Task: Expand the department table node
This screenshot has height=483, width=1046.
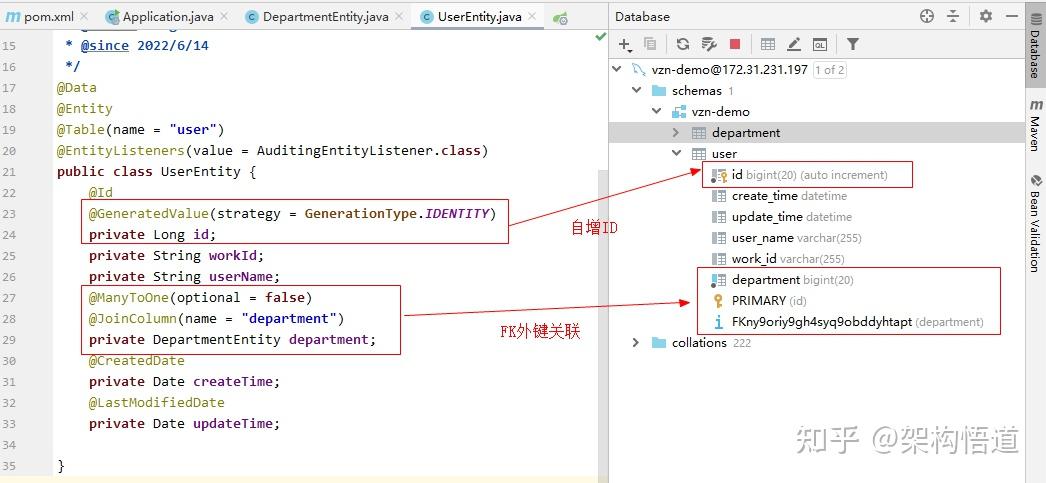Action: pos(676,133)
